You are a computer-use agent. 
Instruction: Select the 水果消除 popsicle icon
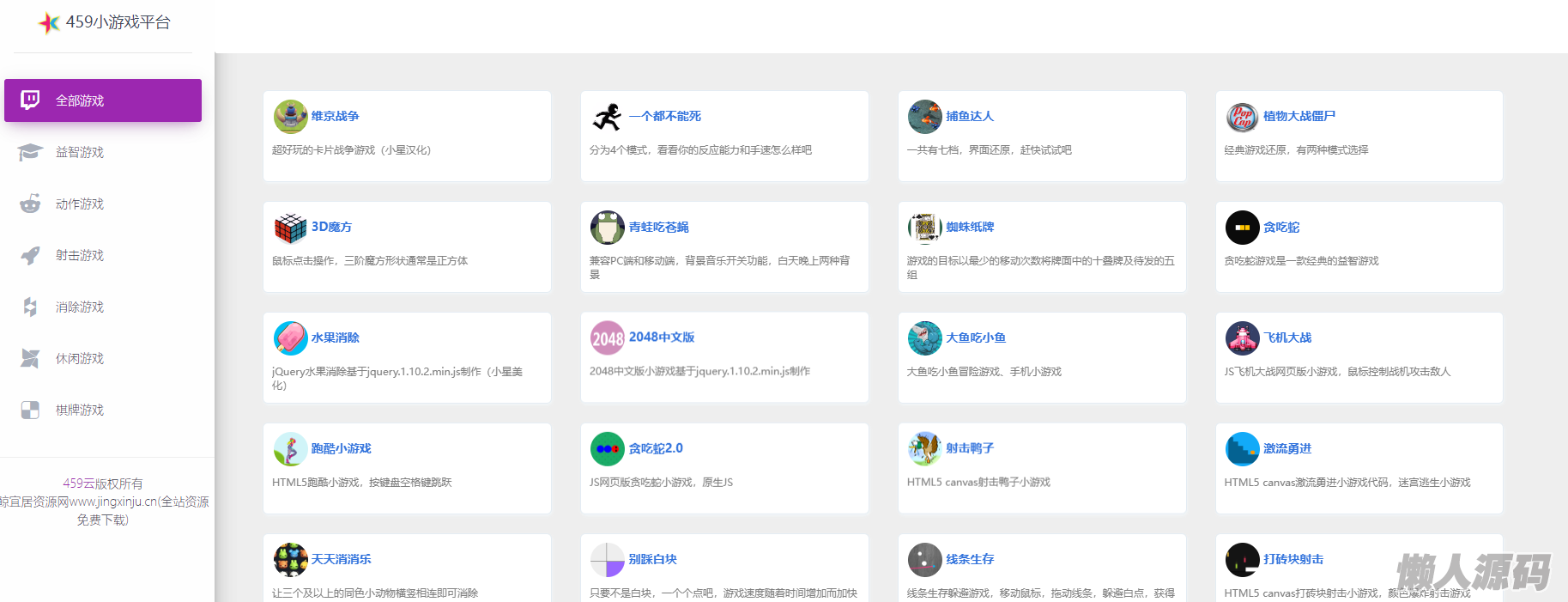(x=290, y=338)
